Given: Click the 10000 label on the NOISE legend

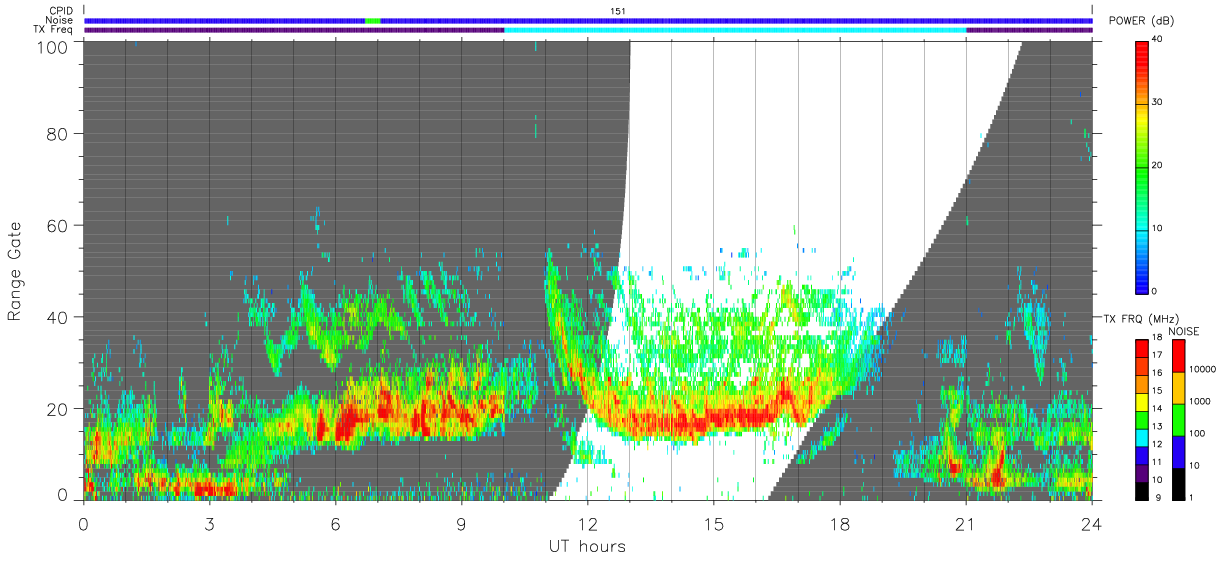Looking at the screenshot, I should pos(1203,369).
